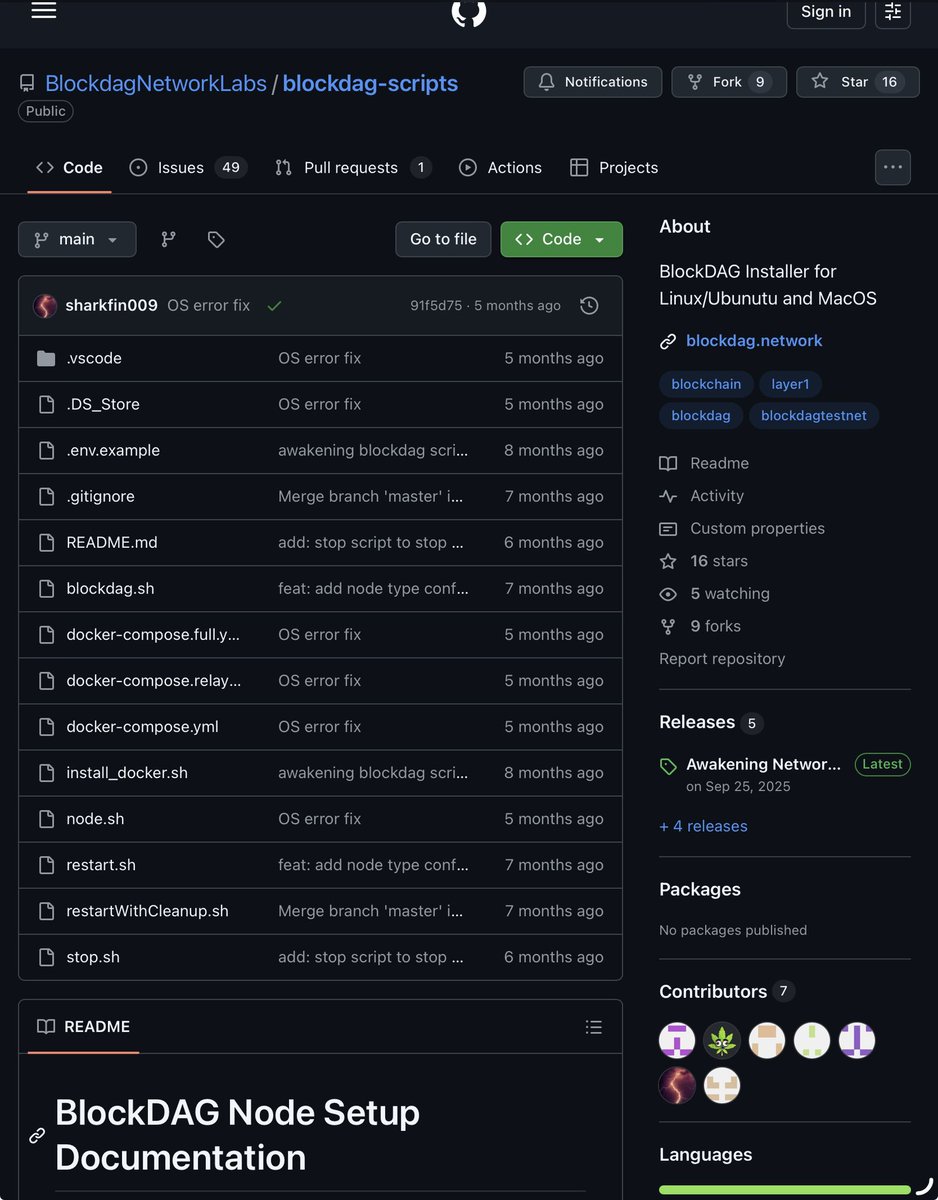
Task: Open blockdag-scripts repository link
Action: [x=370, y=83]
